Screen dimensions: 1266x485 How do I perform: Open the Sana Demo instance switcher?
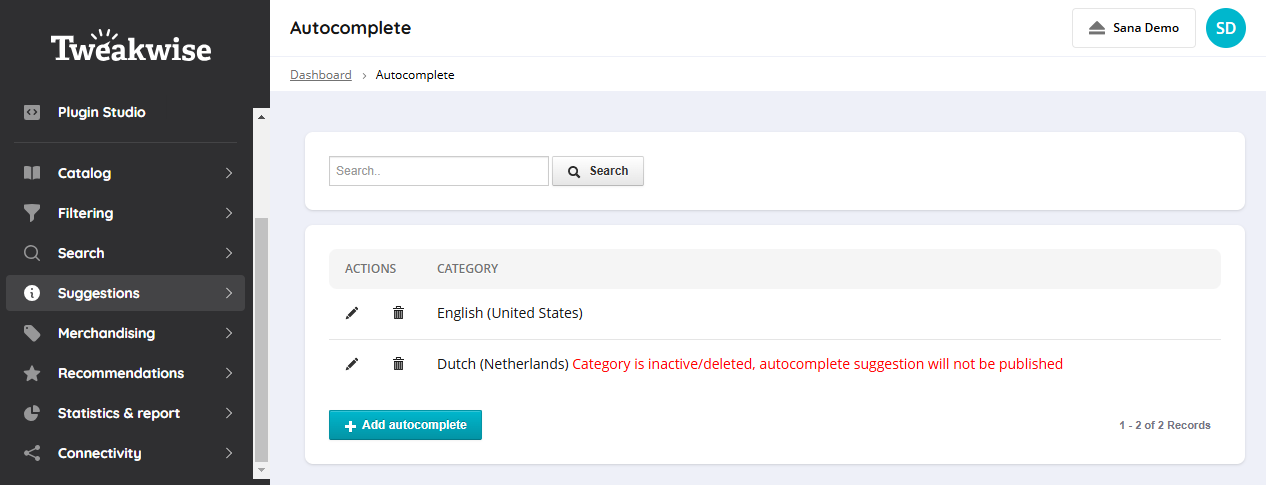point(1134,28)
